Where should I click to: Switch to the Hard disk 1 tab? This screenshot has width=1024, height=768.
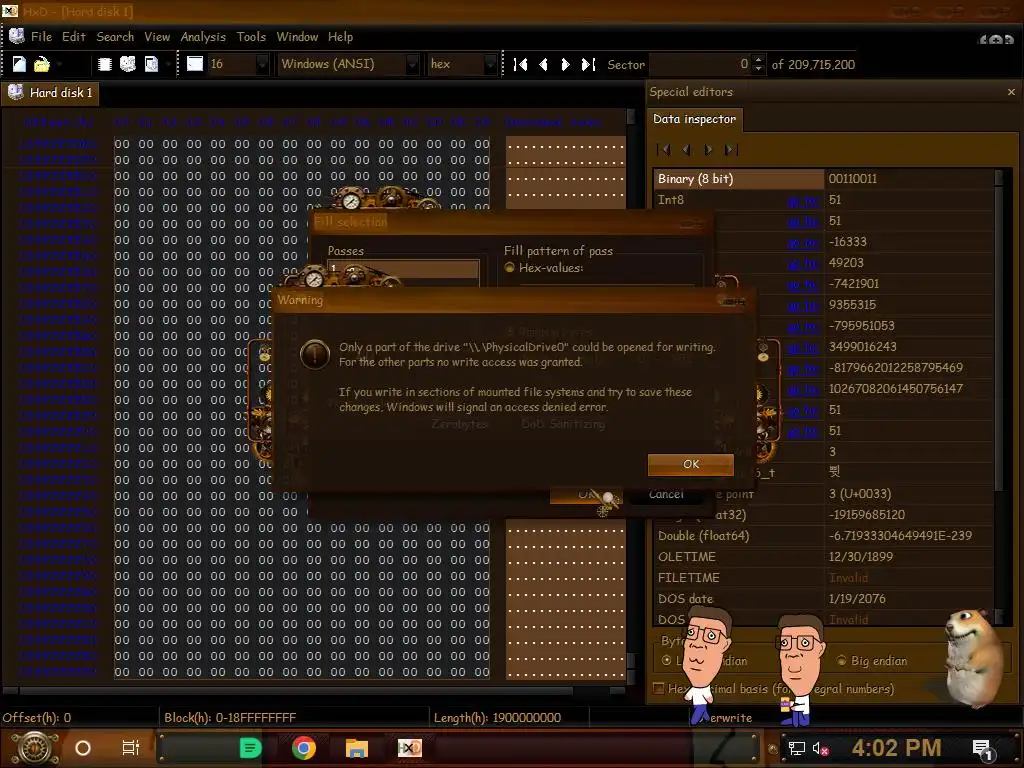point(50,93)
